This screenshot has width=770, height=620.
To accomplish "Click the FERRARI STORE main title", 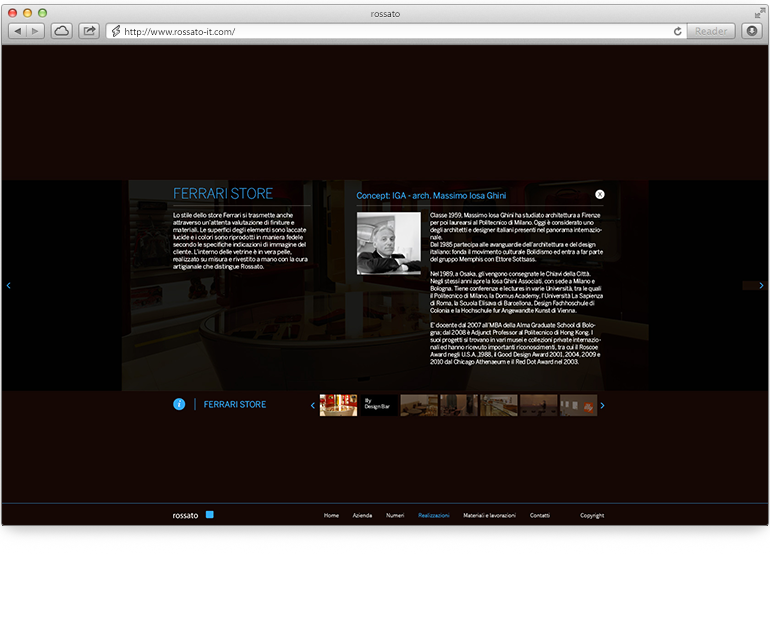I will [223, 193].
